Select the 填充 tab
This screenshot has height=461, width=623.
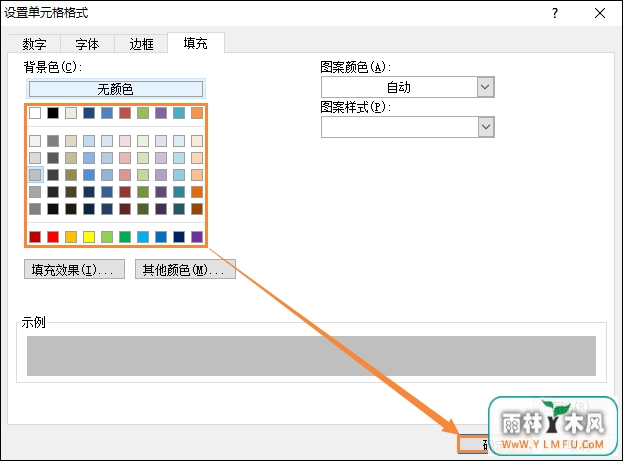click(195, 43)
